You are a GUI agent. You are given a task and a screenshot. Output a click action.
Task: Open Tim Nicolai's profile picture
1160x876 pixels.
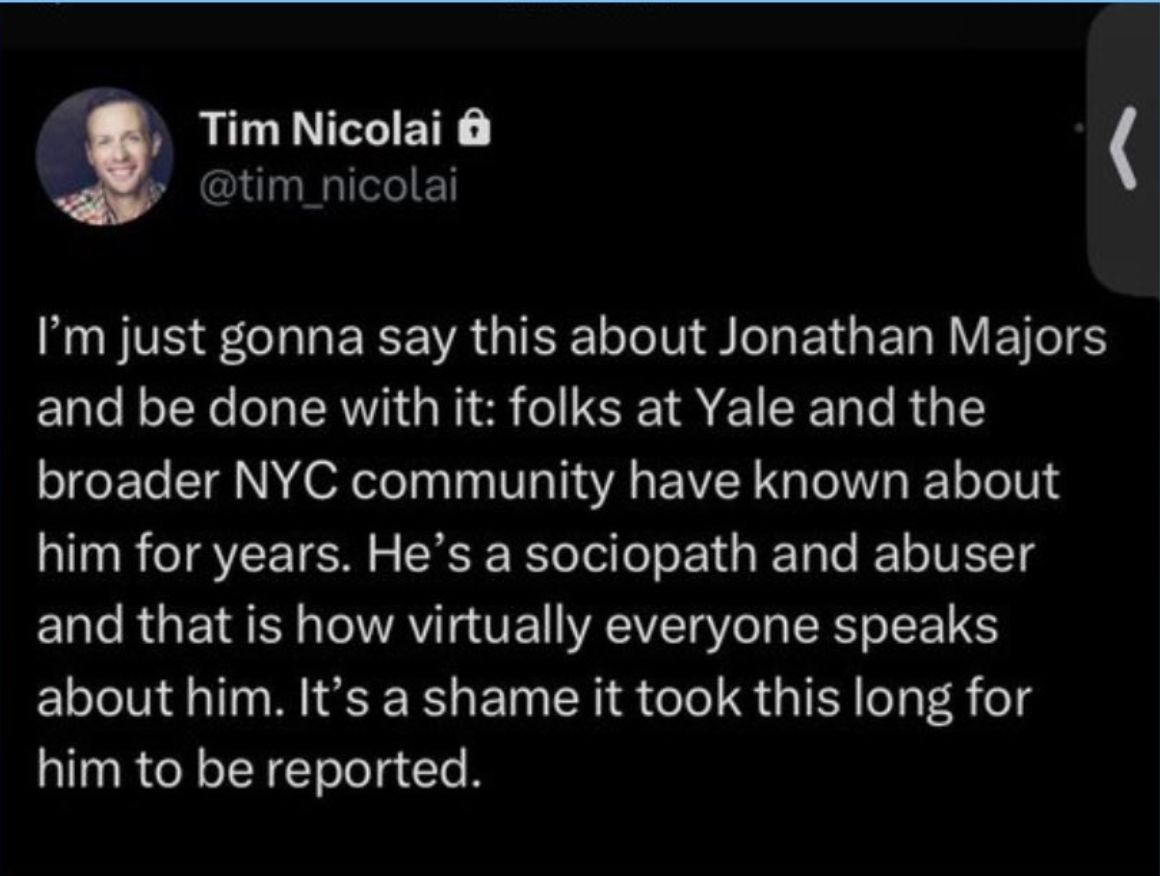(x=105, y=156)
